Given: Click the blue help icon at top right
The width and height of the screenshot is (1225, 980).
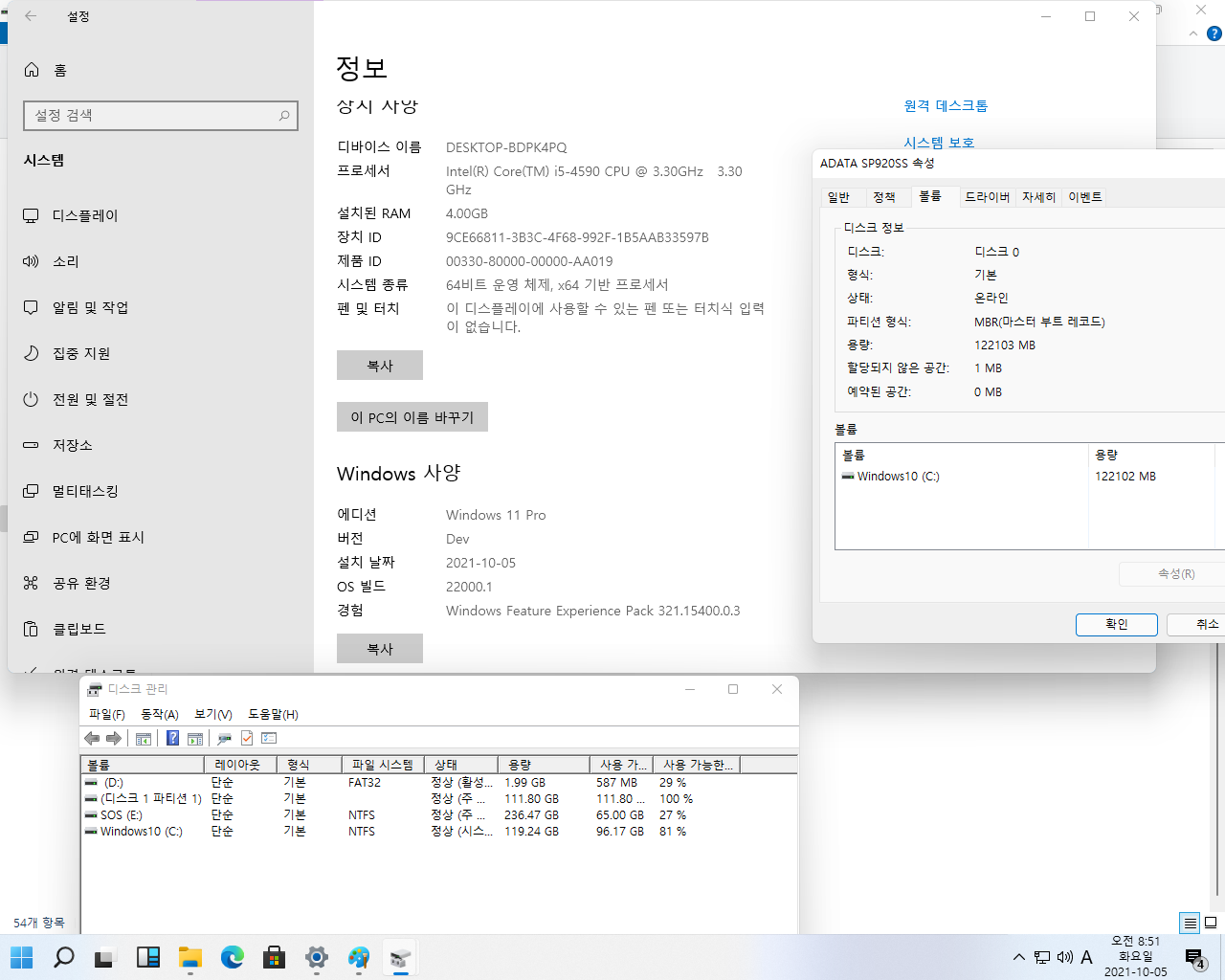Looking at the screenshot, I should pyautogui.click(x=1215, y=33).
